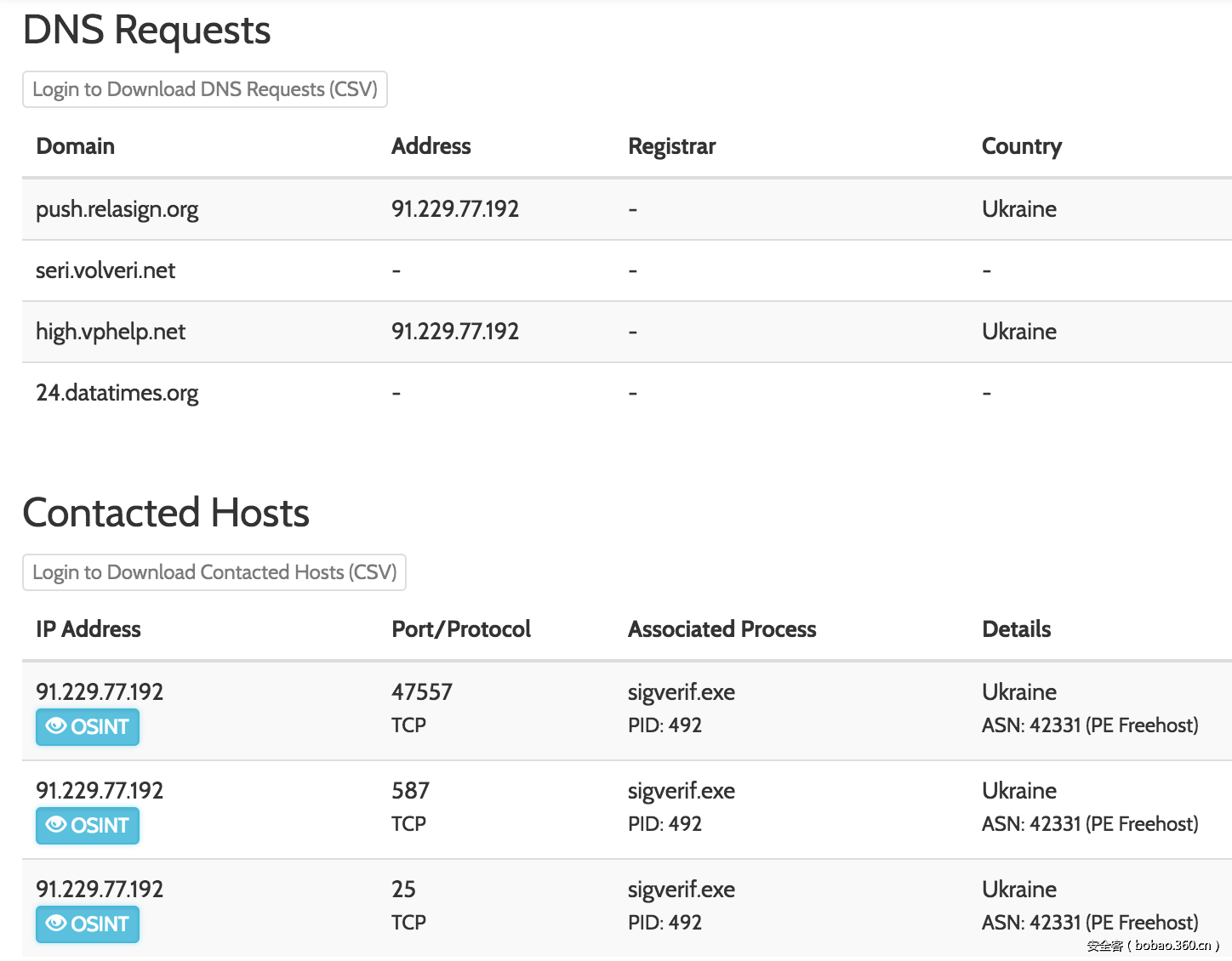The width and height of the screenshot is (1232, 961).
Task: Select the high.vphelp.net domain entry
Action: pos(111,332)
